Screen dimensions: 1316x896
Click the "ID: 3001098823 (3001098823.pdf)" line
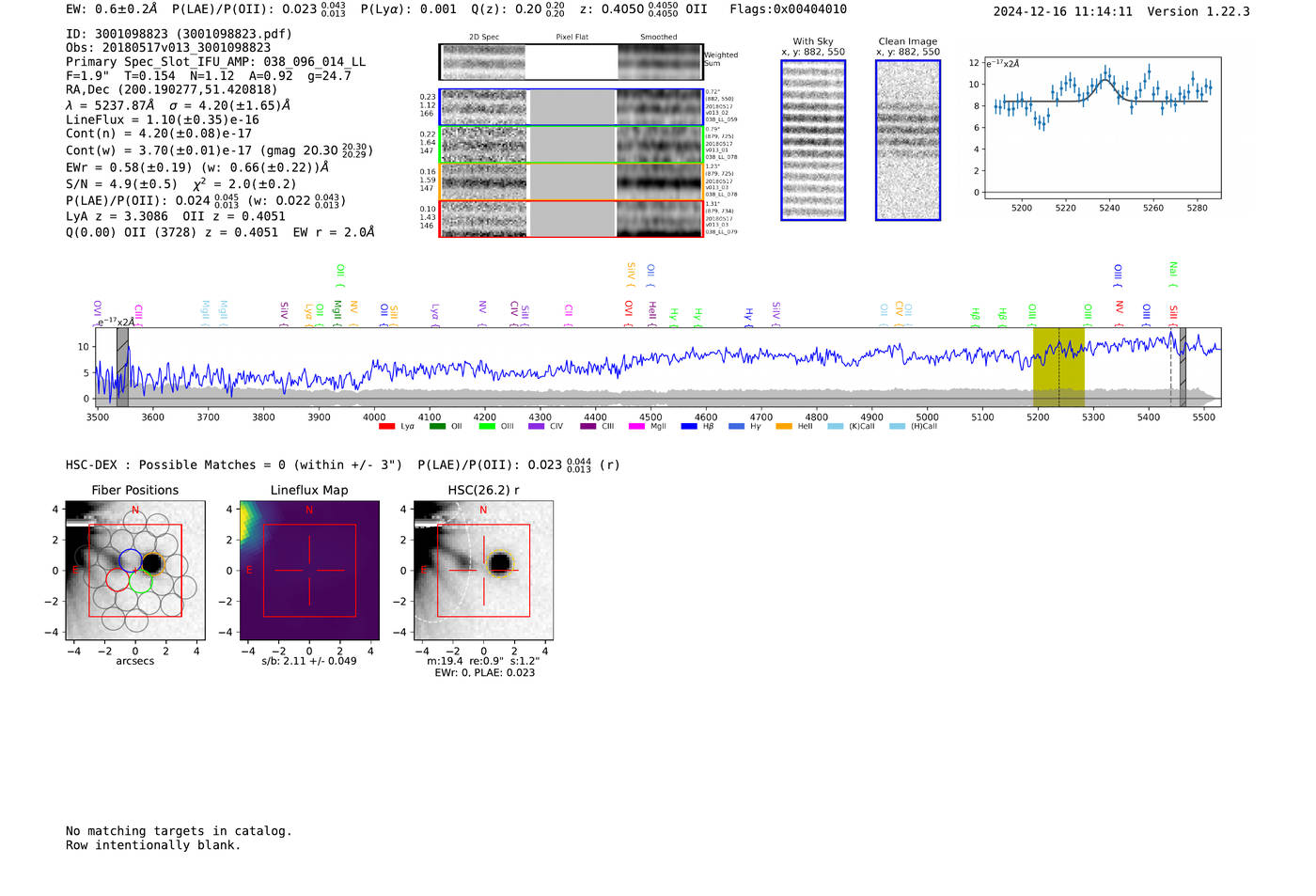[179, 34]
